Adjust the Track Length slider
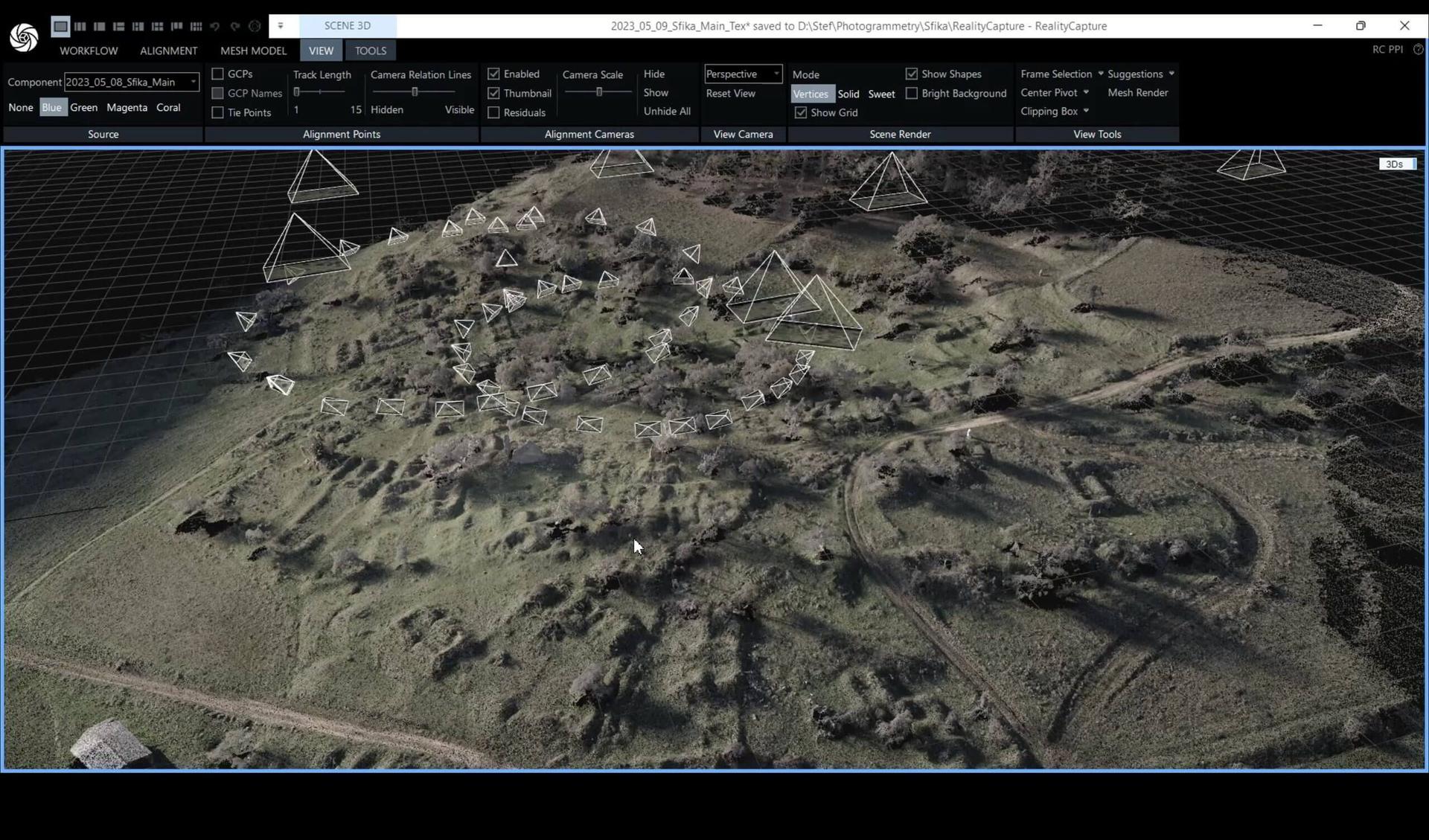Viewport: 1429px width, 840px height. [x=321, y=92]
